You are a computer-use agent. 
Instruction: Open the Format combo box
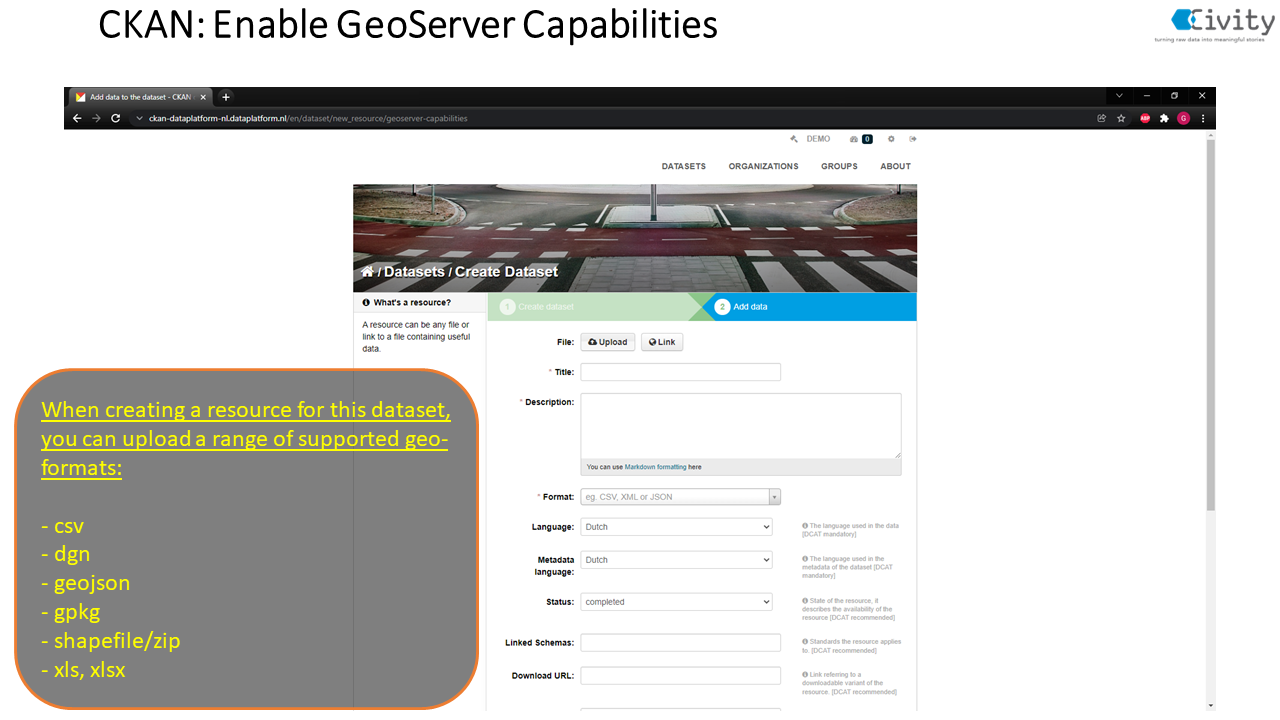coord(680,497)
